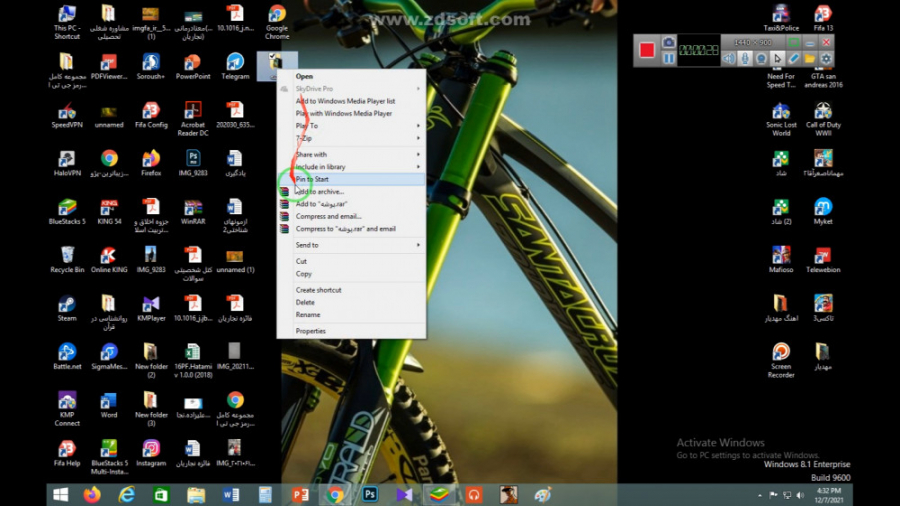Choose Open in the context menu
This screenshot has height=506, width=900.
[351, 76]
